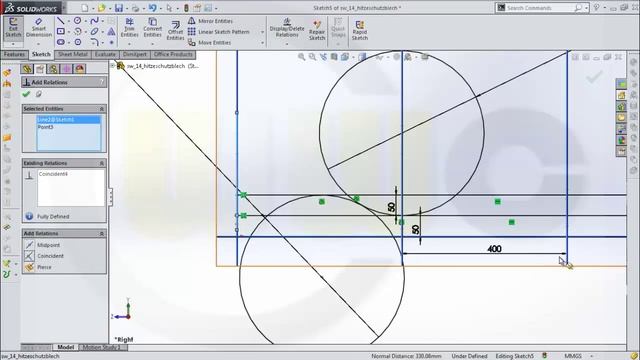This screenshot has height=360, width=640.
Task: Click Move Entities
Action: click(x=209, y=42)
